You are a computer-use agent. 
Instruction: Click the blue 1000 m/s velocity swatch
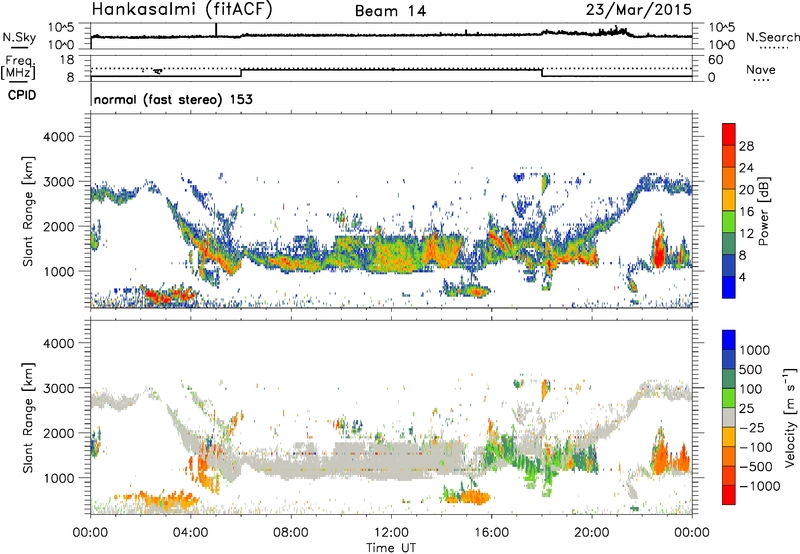click(x=729, y=340)
